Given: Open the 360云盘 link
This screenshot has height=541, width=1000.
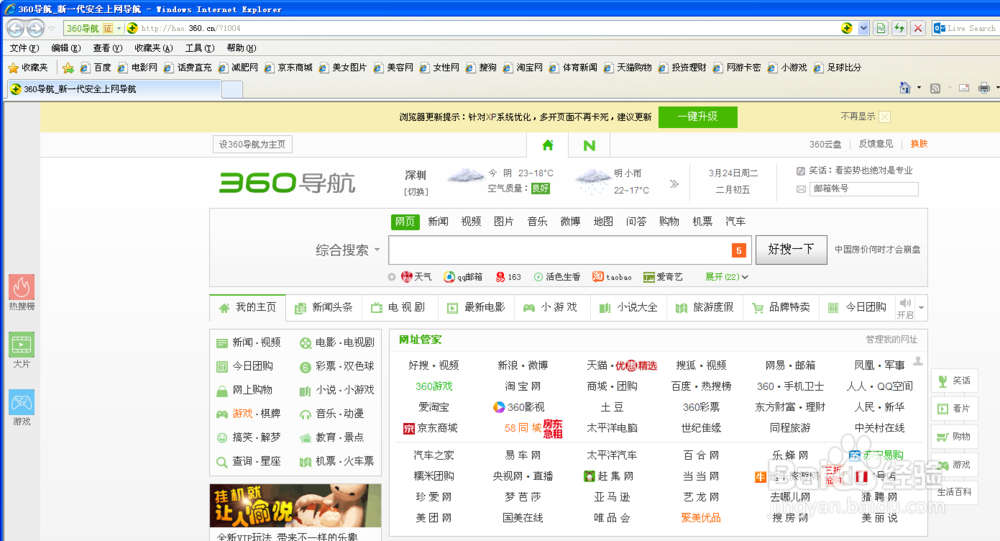Looking at the screenshot, I should tap(825, 144).
